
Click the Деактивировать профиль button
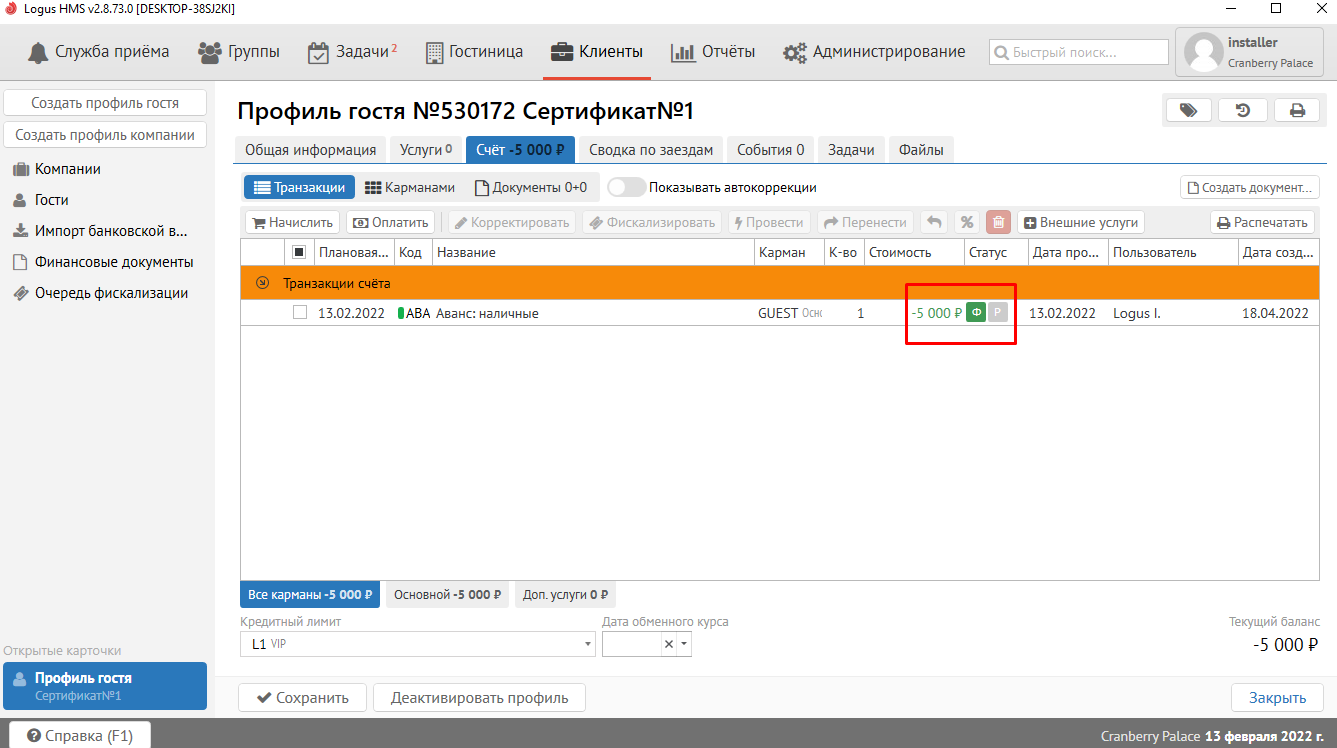tap(479, 698)
